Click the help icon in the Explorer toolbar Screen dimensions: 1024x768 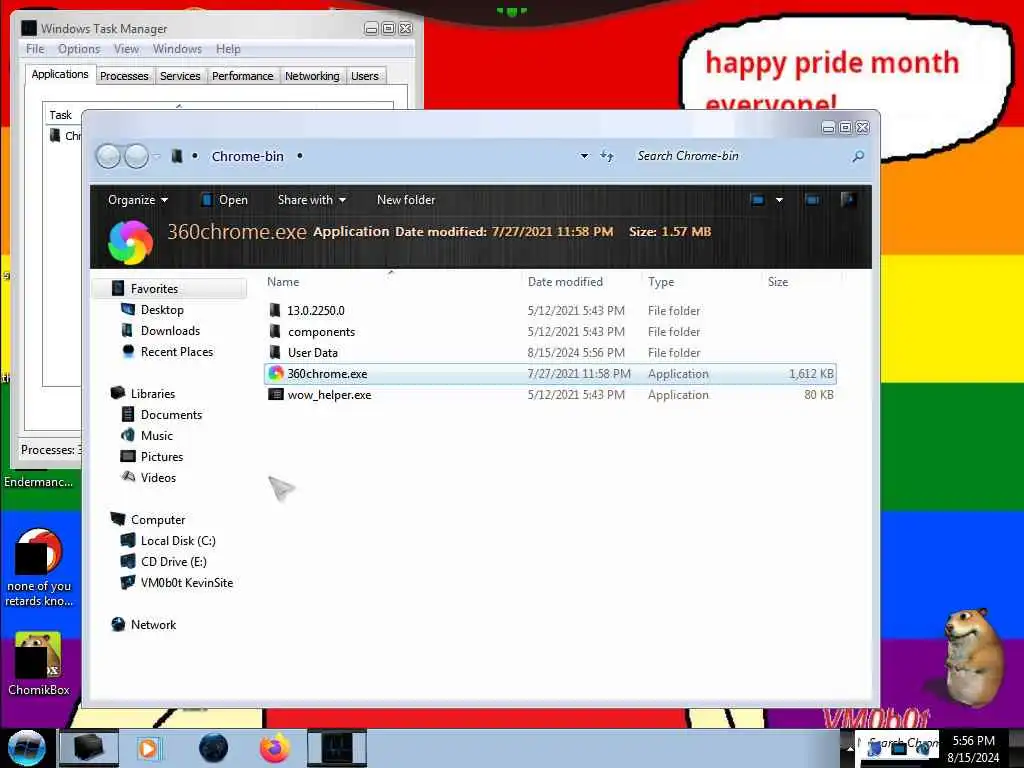tap(848, 200)
